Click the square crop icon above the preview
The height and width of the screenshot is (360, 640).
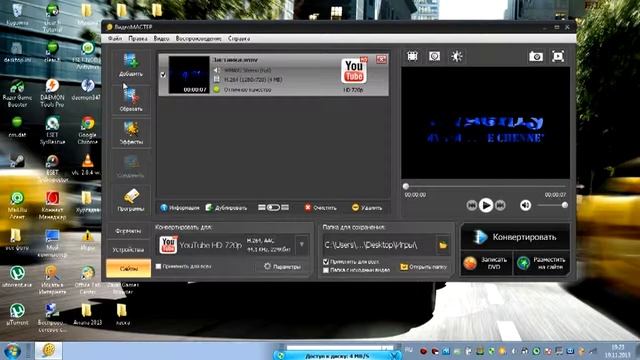[434, 56]
